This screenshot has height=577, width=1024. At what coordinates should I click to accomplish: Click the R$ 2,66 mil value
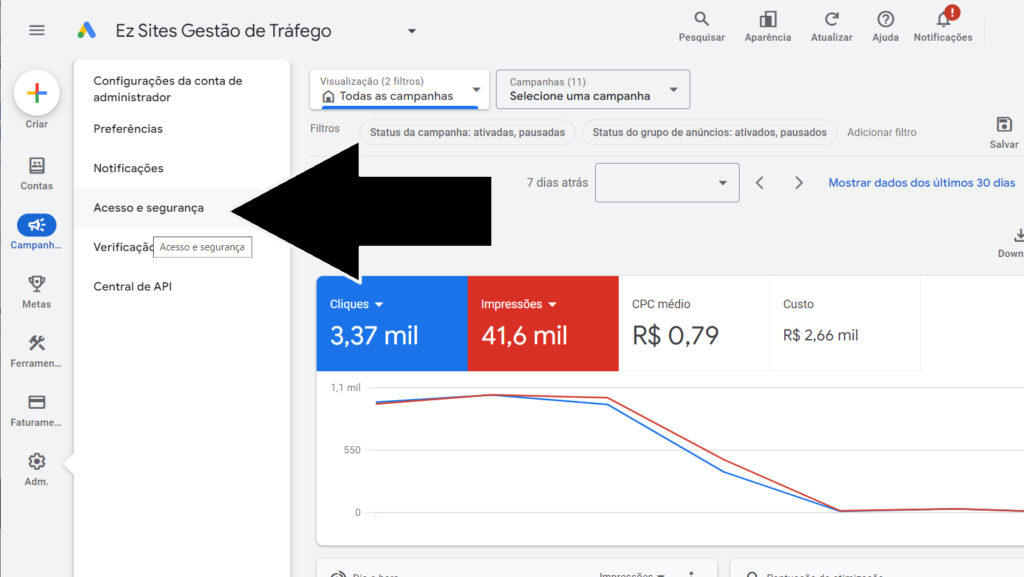click(820, 335)
